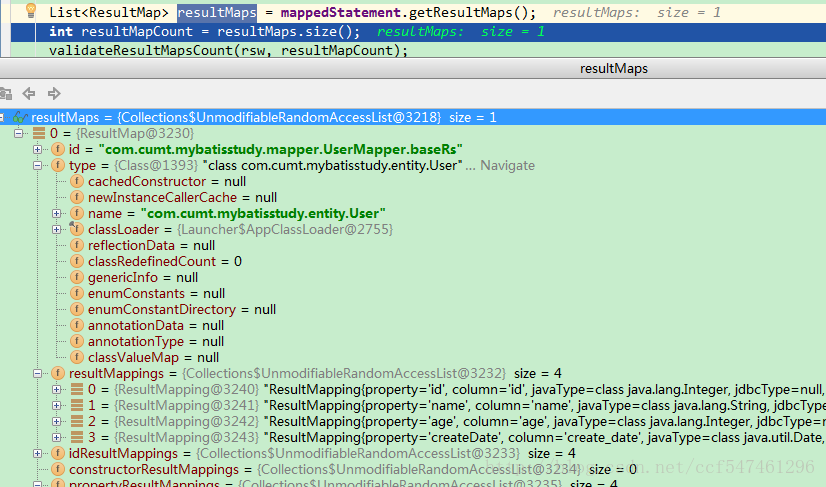Select the genericInfo = null row
Viewport: 826px width, 487px height.
click(143, 277)
